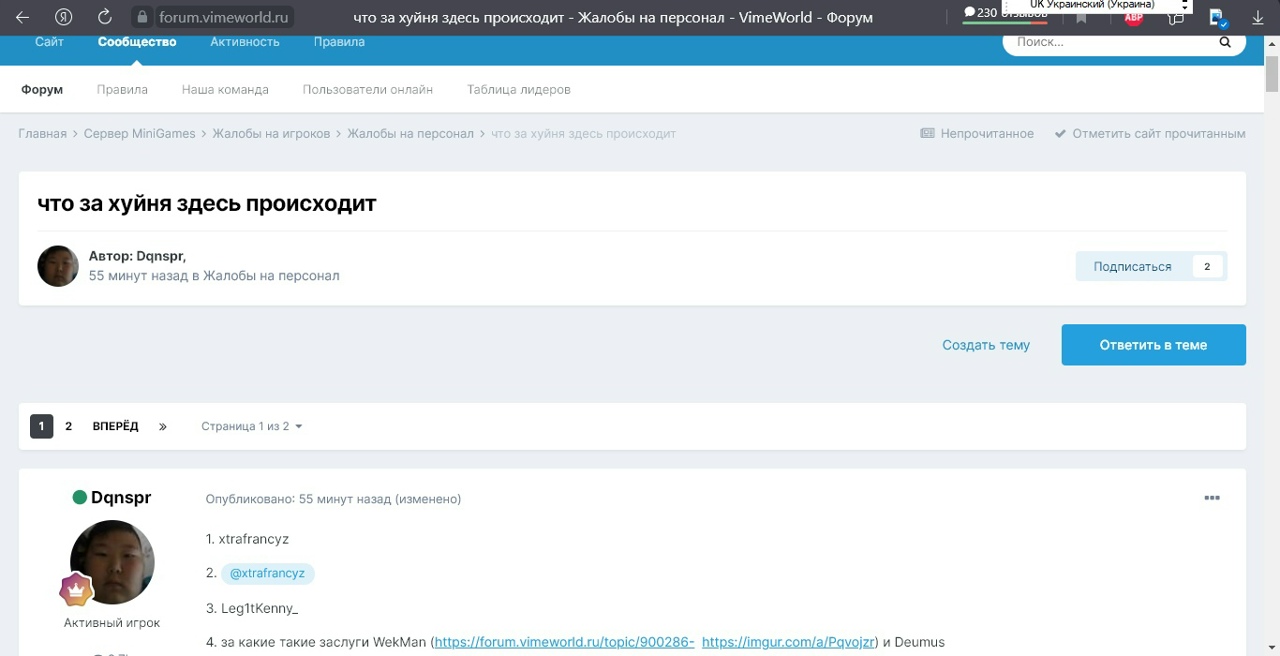Open the browser downloads icon

1257,18
